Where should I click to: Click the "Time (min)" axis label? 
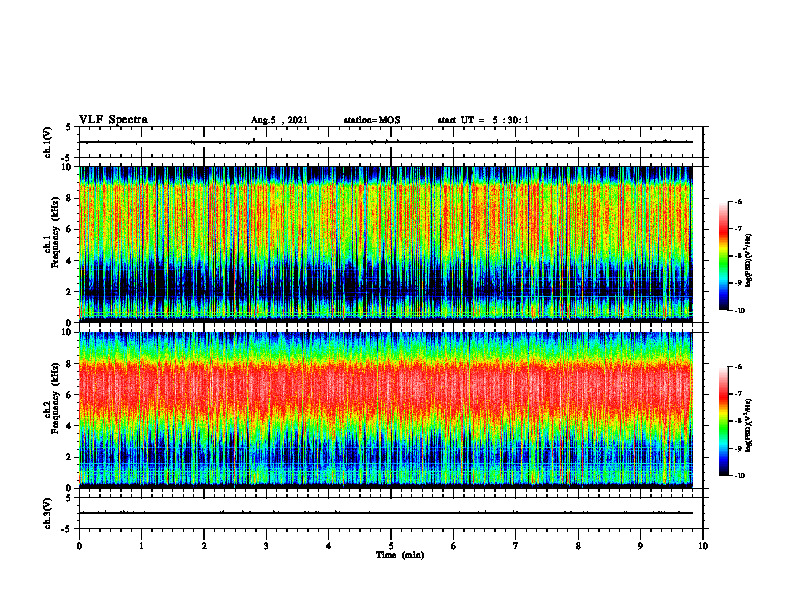(x=400, y=555)
